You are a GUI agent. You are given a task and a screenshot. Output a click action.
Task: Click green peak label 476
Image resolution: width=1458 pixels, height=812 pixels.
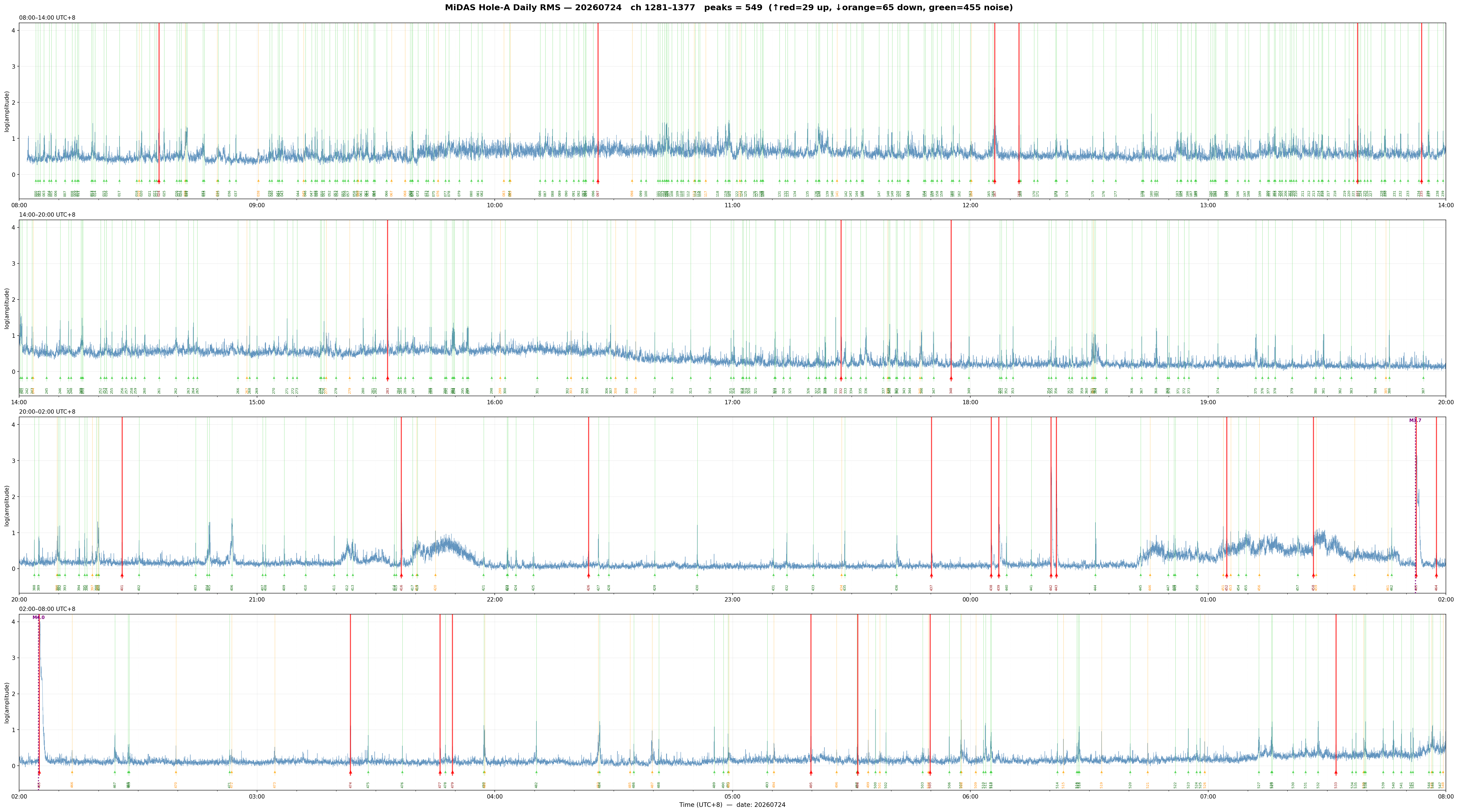(x=402, y=785)
